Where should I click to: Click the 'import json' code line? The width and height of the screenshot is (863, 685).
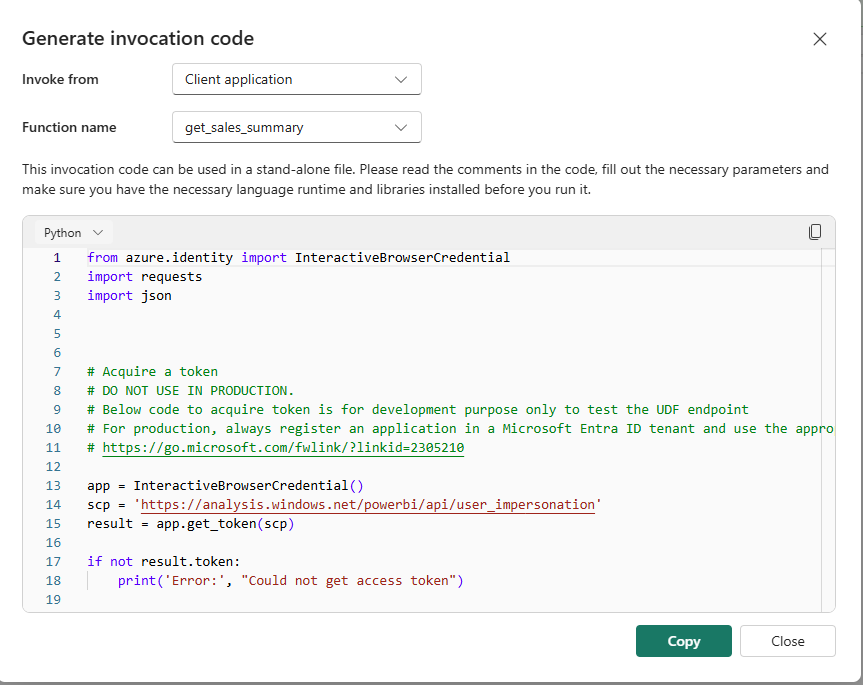129,295
